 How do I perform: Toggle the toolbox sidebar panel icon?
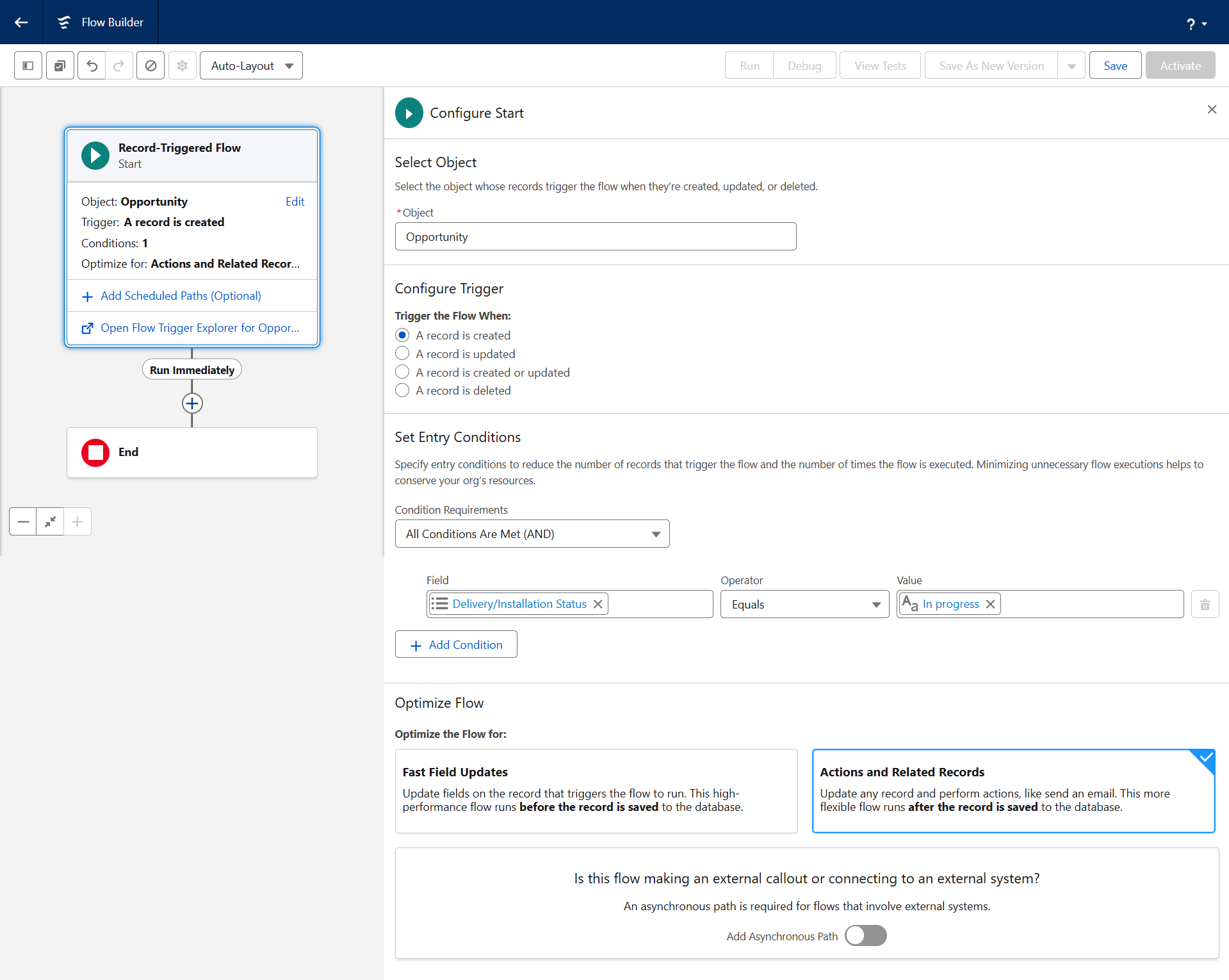(x=28, y=65)
